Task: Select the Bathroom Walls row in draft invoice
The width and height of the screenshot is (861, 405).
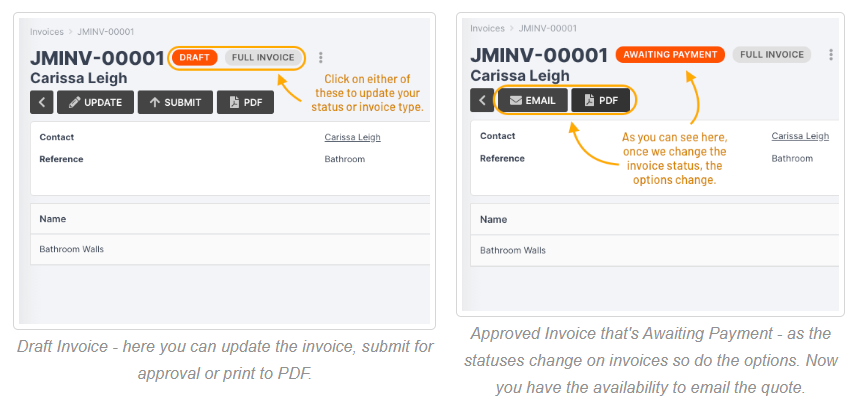Action: point(72,249)
